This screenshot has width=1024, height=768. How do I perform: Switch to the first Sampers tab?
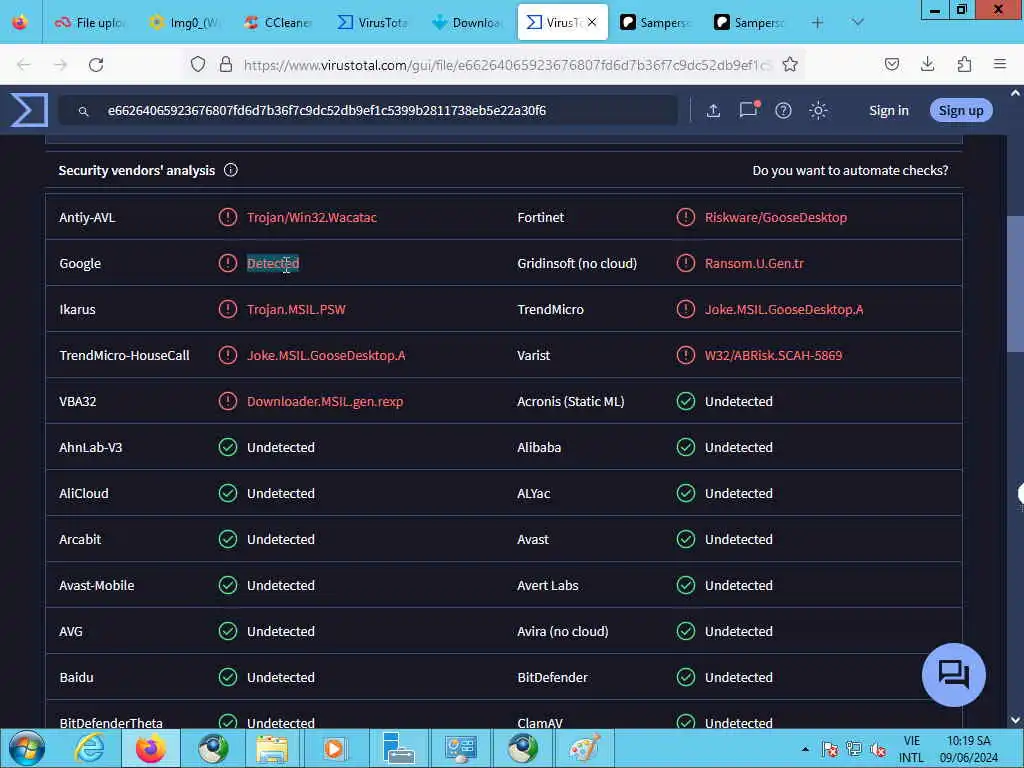tap(655, 23)
